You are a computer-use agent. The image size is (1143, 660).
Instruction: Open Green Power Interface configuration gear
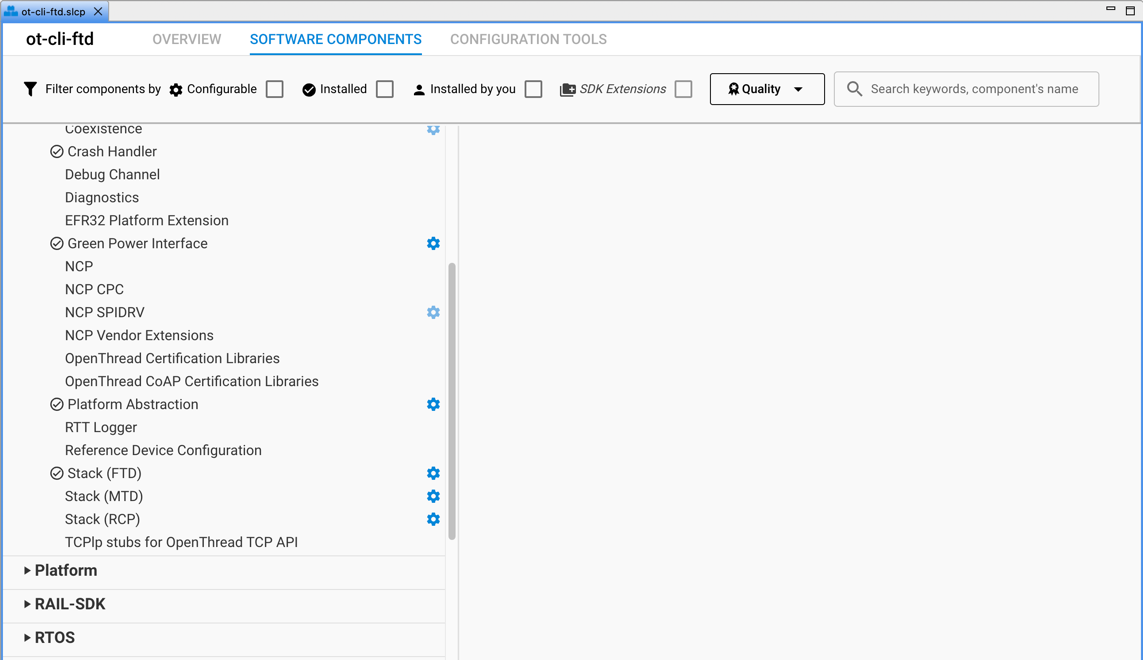433,243
